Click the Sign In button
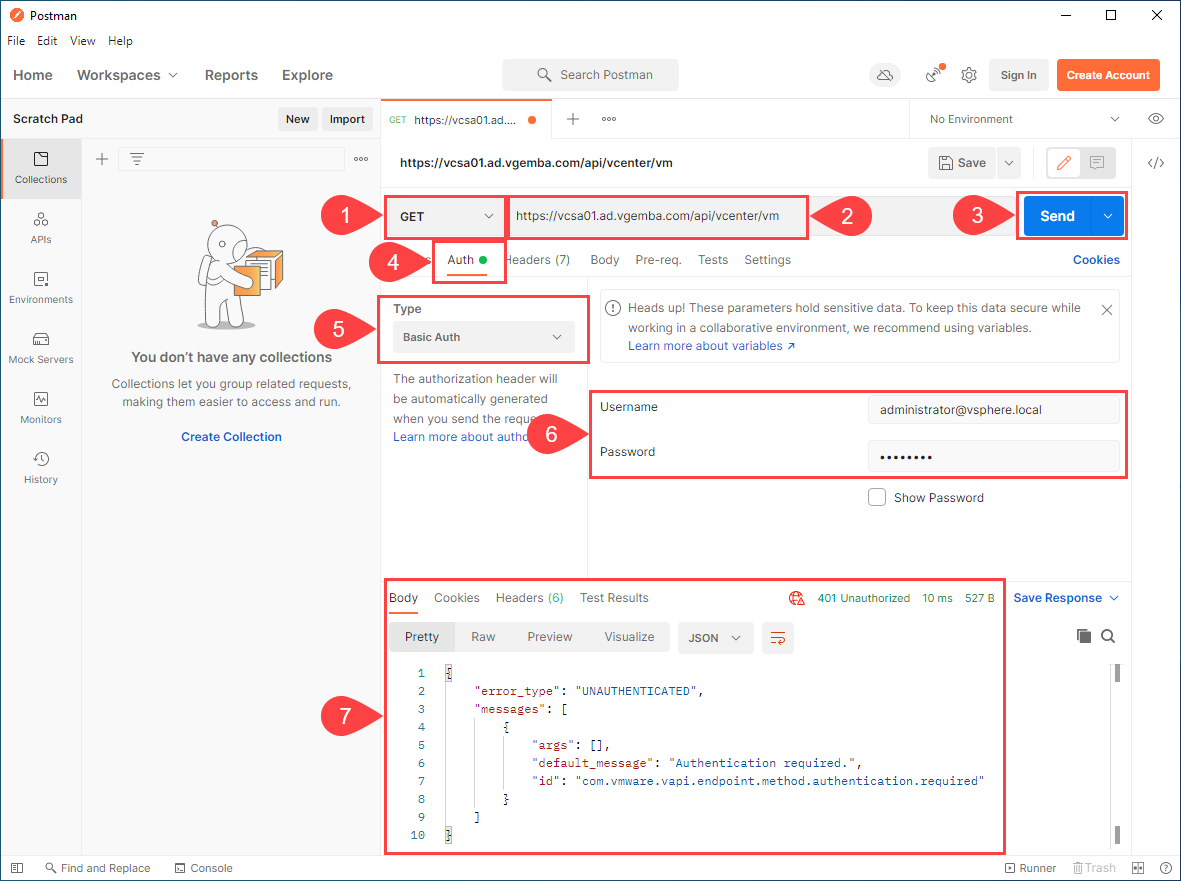 1018,75
